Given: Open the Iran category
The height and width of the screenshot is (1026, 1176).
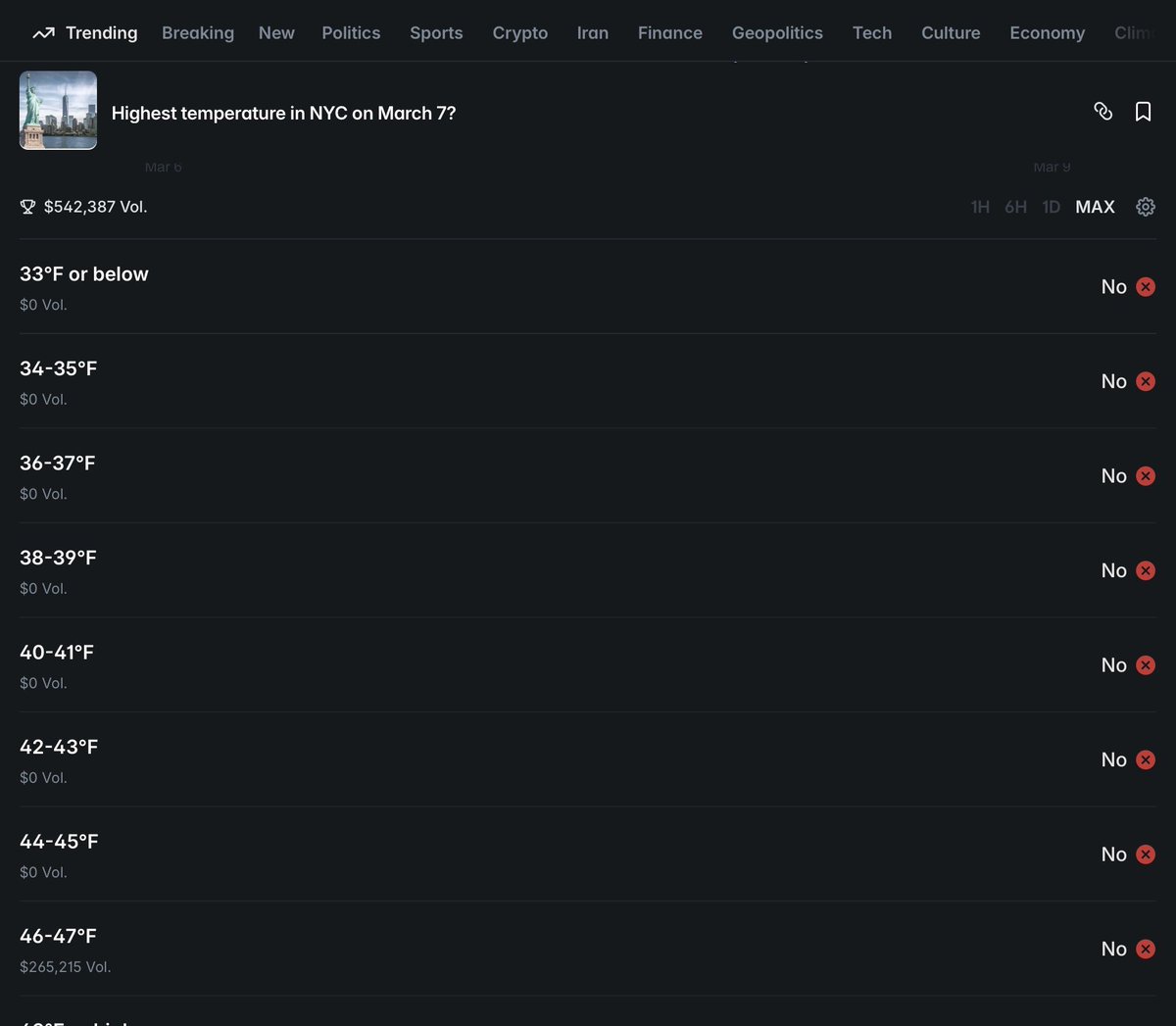Looking at the screenshot, I should (592, 32).
